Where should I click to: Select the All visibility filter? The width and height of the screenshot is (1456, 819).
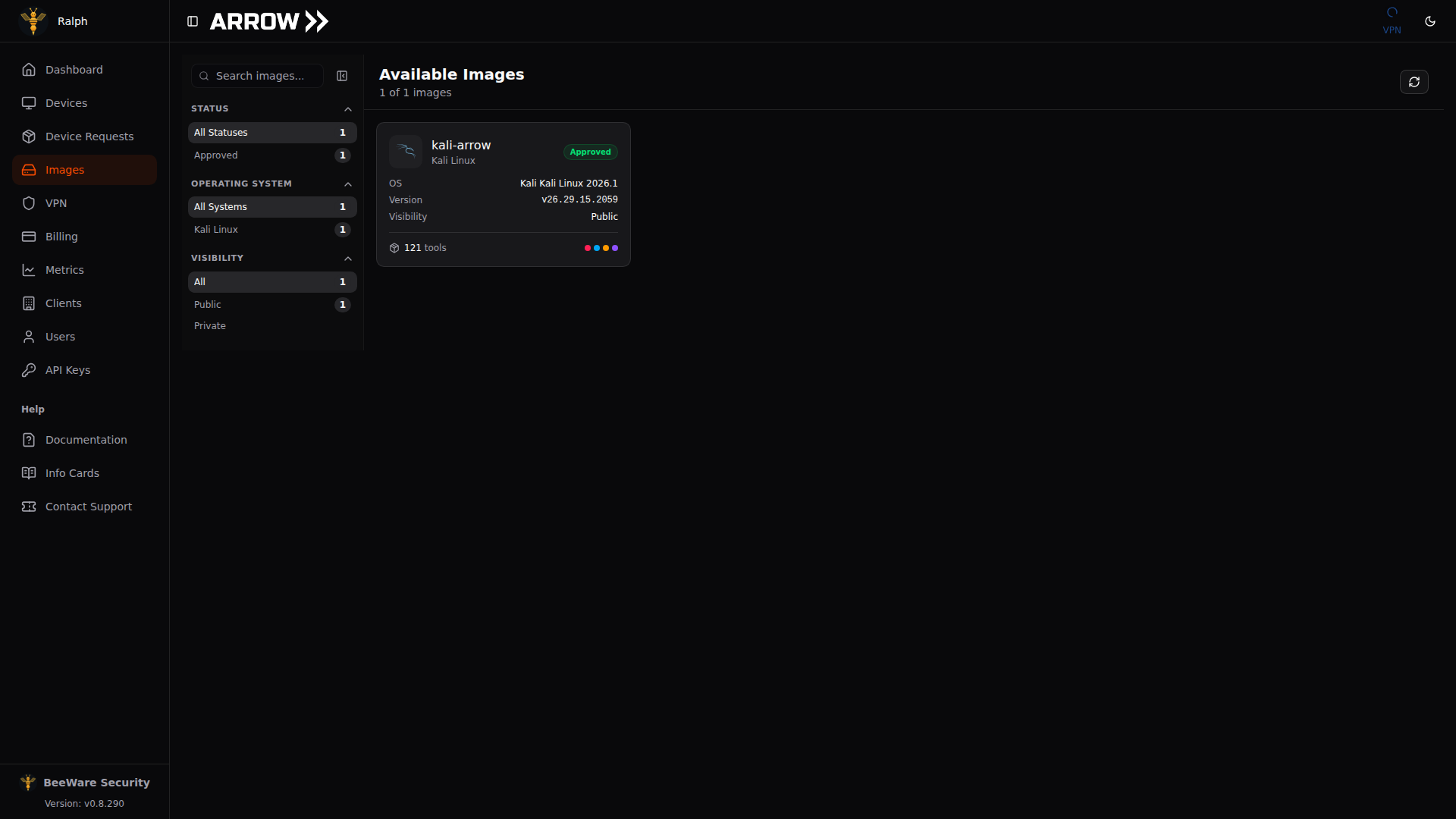pos(272,282)
